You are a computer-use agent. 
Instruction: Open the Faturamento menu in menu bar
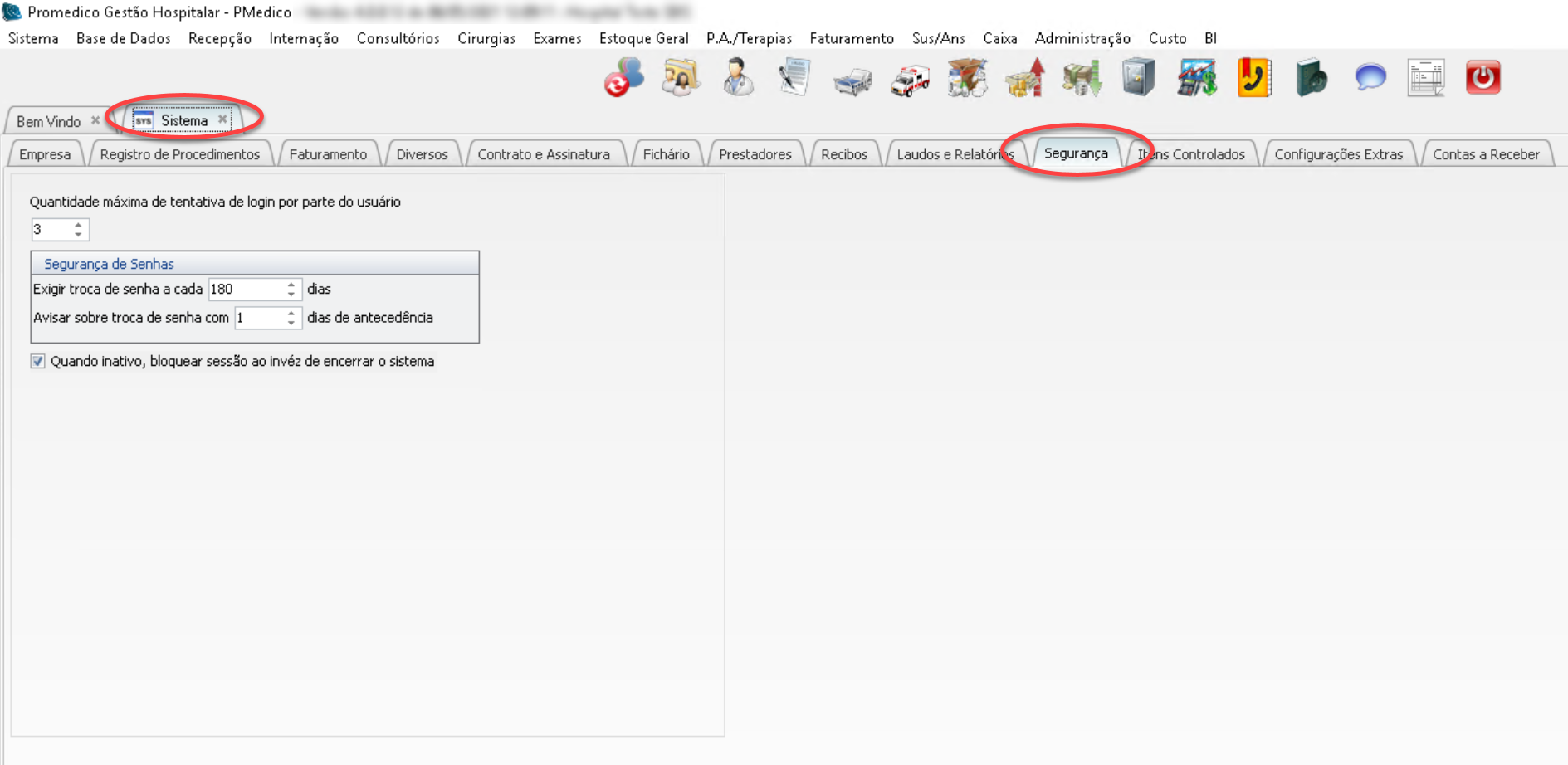click(x=851, y=38)
